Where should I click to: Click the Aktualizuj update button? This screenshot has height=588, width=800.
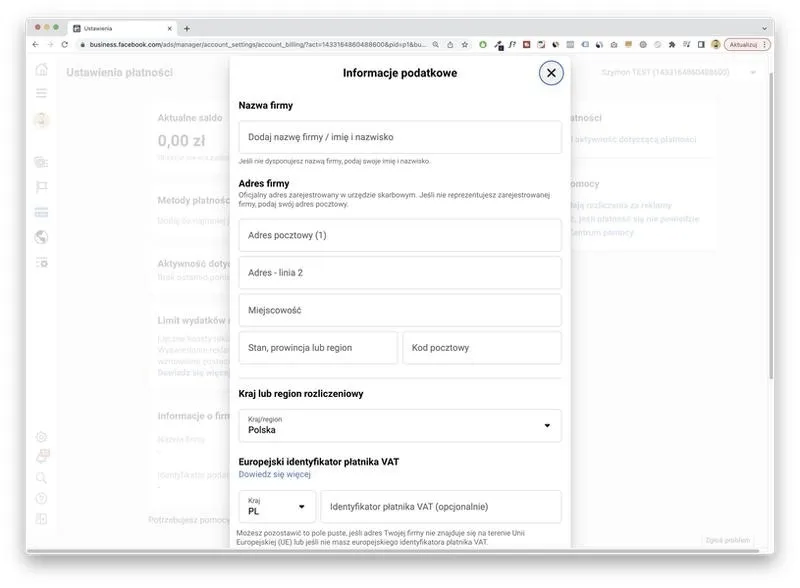click(743, 44)
